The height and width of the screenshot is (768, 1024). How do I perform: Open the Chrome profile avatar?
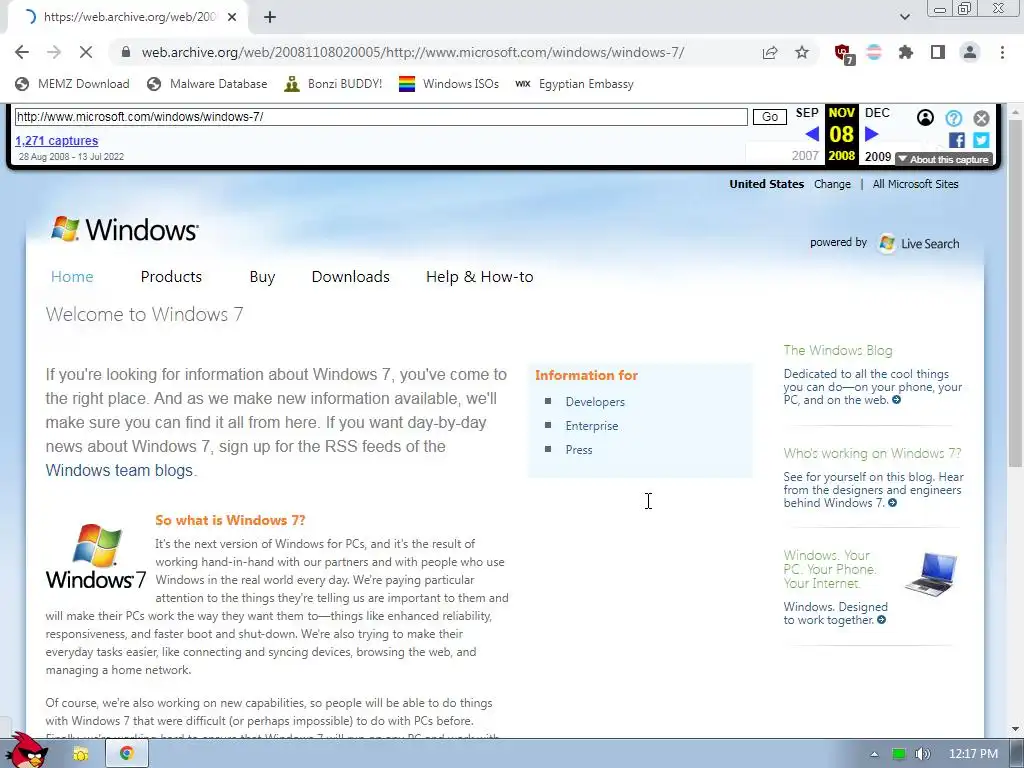pos(970,52)
